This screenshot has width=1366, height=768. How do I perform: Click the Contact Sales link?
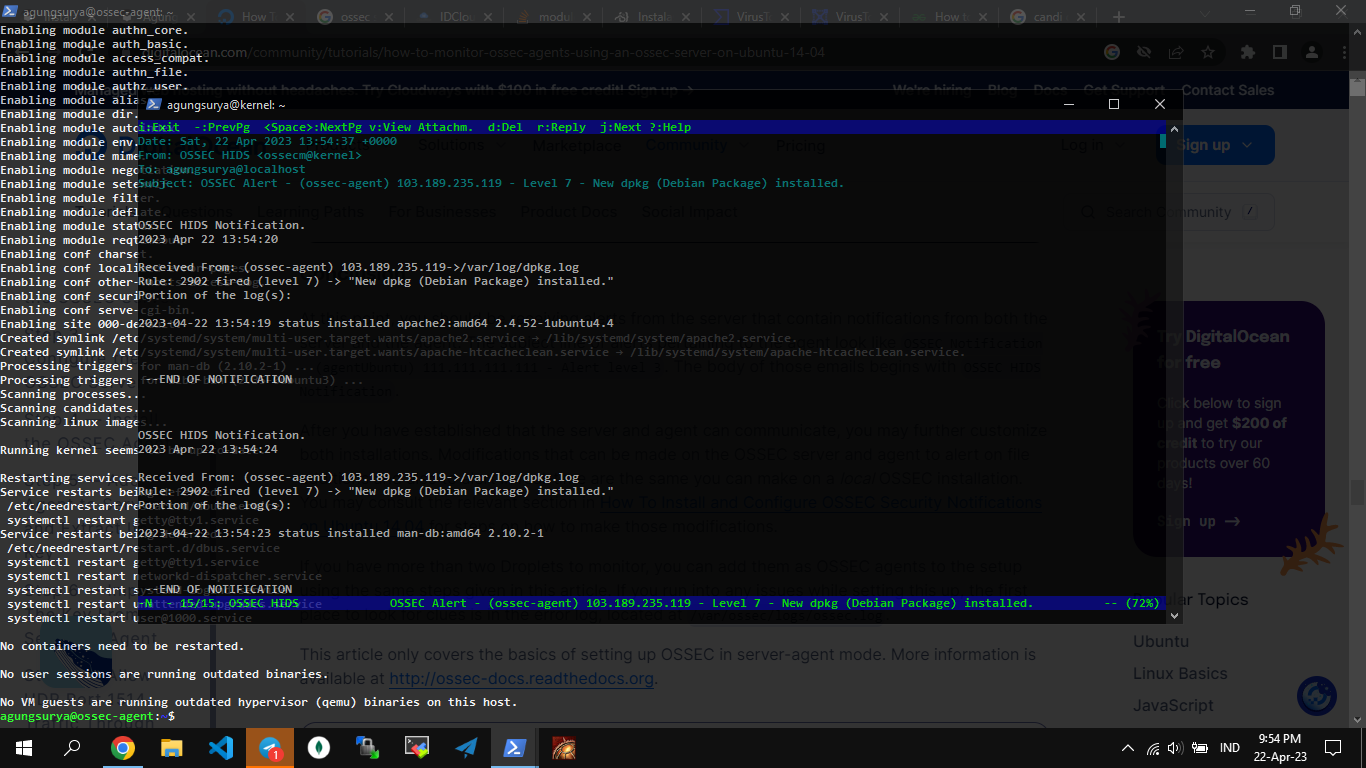(x=1227, y=90)
